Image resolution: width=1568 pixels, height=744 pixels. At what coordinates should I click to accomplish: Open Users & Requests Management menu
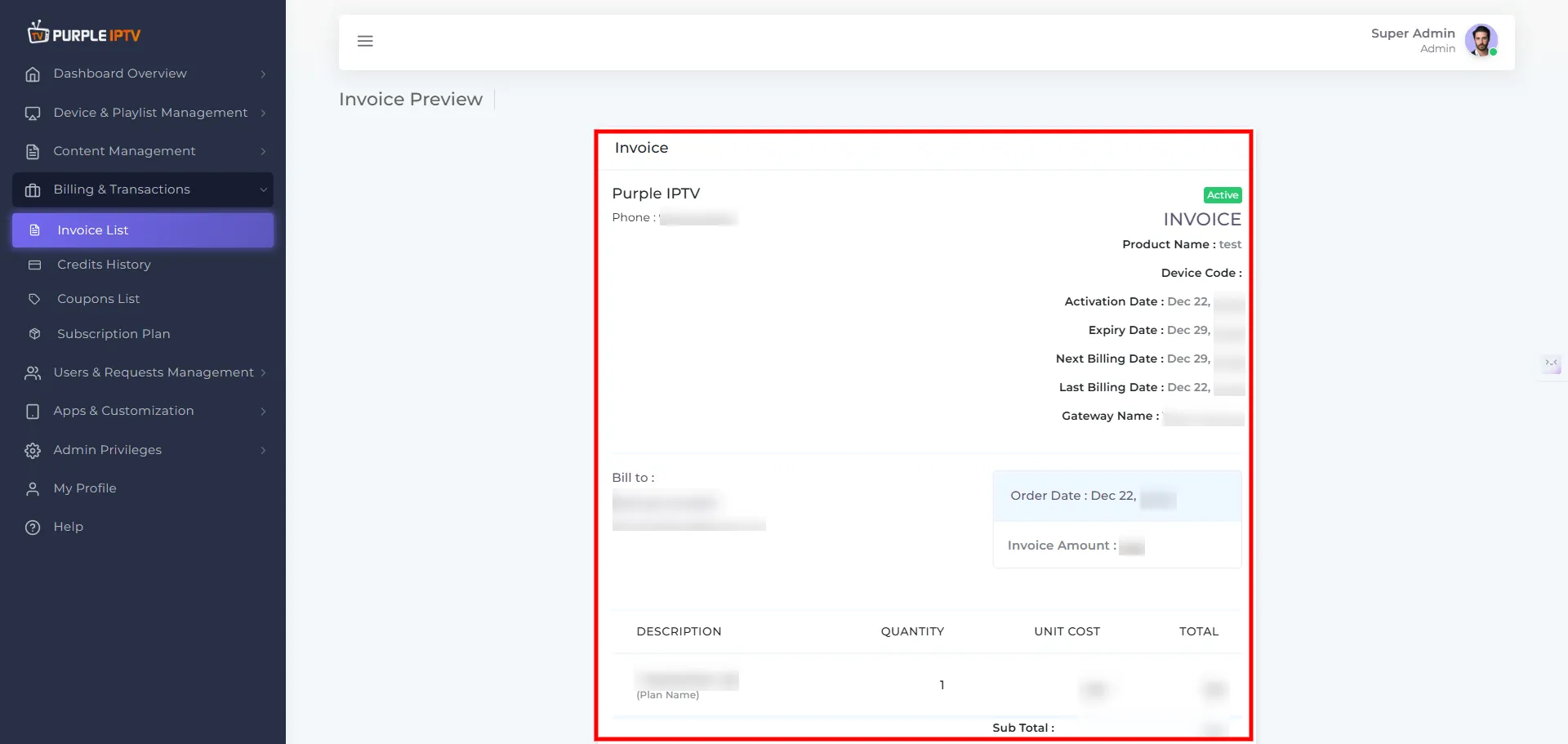(143, 372)
